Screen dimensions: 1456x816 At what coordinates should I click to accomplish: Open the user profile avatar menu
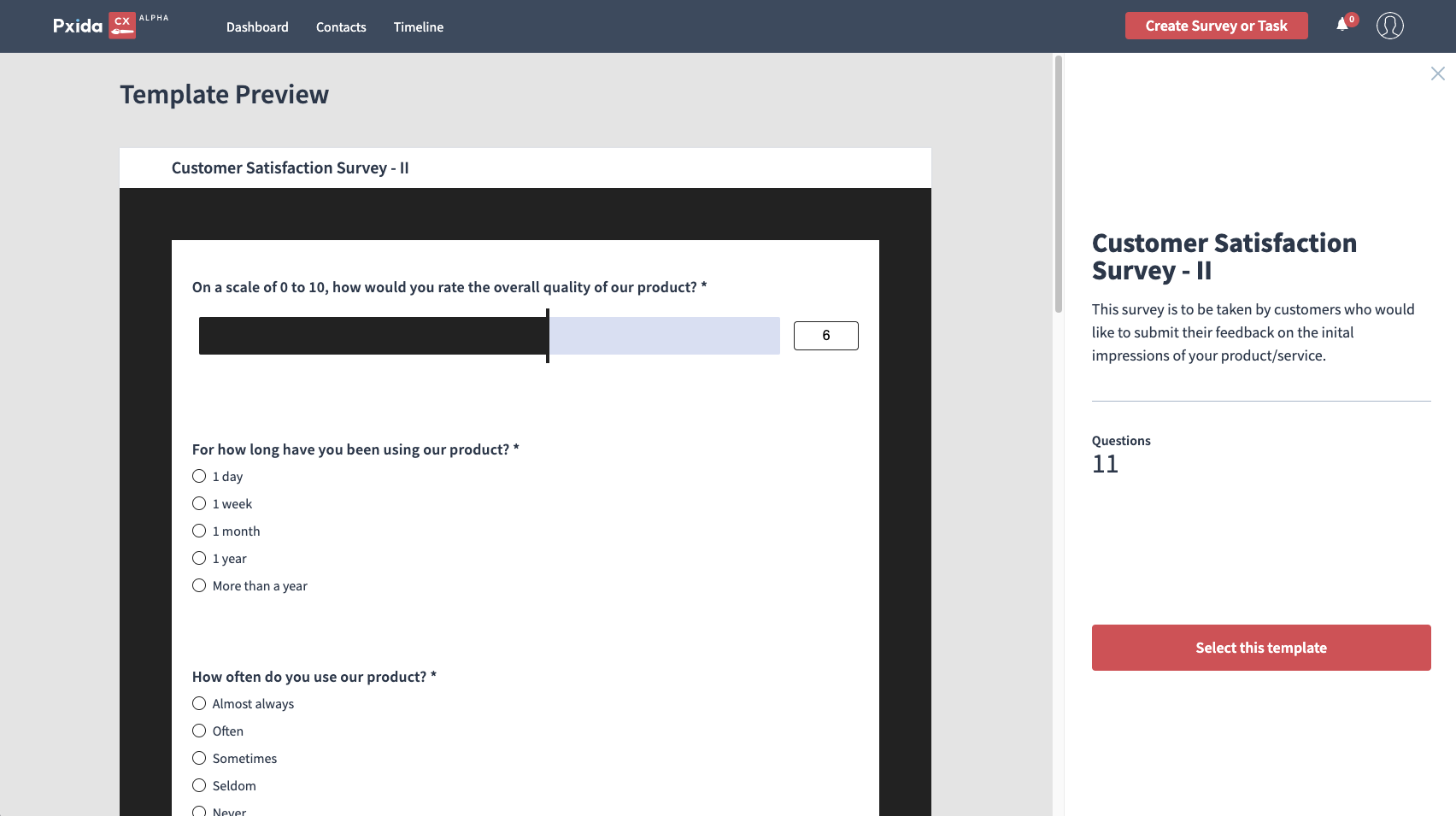1389,26
